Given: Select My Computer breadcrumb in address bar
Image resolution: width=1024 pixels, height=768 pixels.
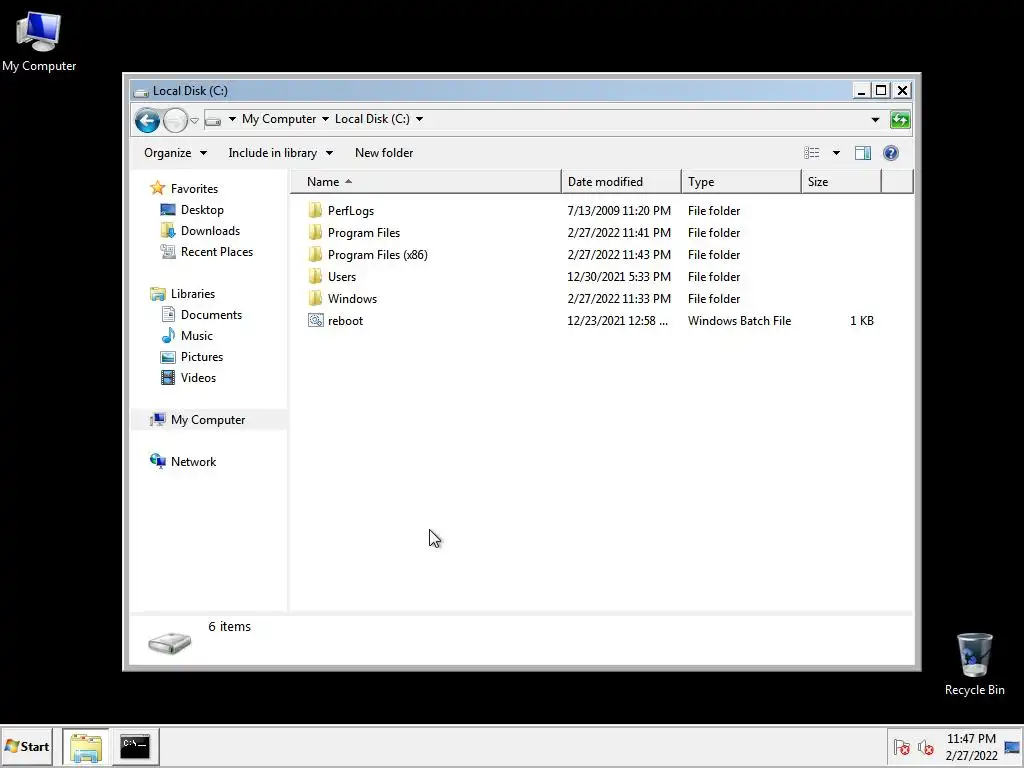Looking at the screenshot, I should [279, 119].
